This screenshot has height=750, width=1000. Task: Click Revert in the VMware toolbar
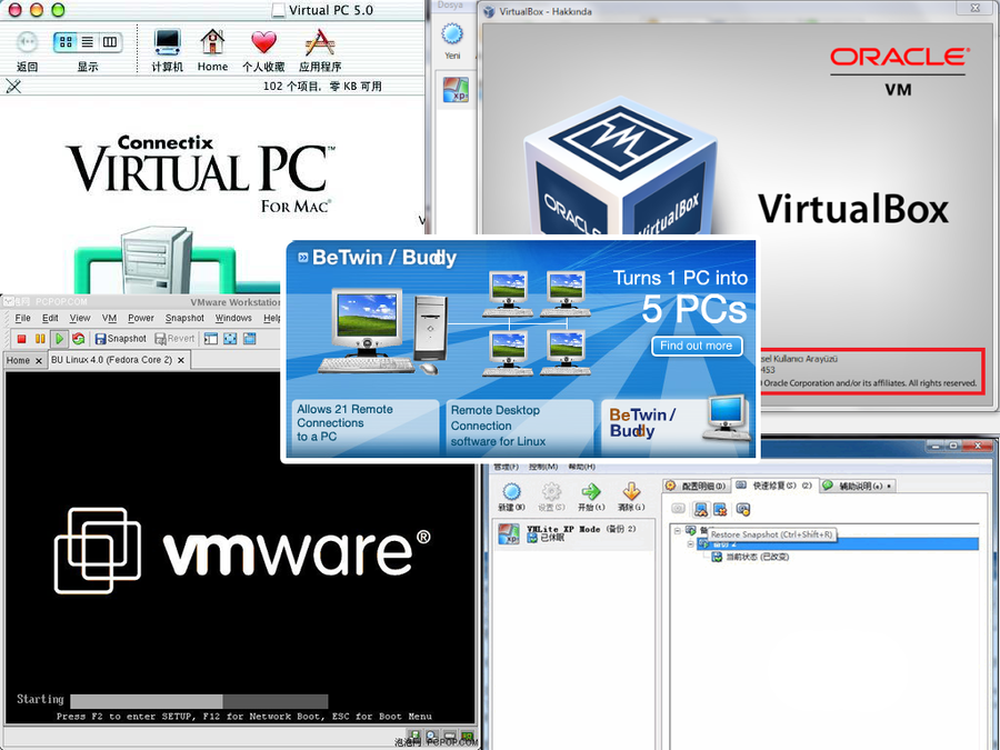175,339
